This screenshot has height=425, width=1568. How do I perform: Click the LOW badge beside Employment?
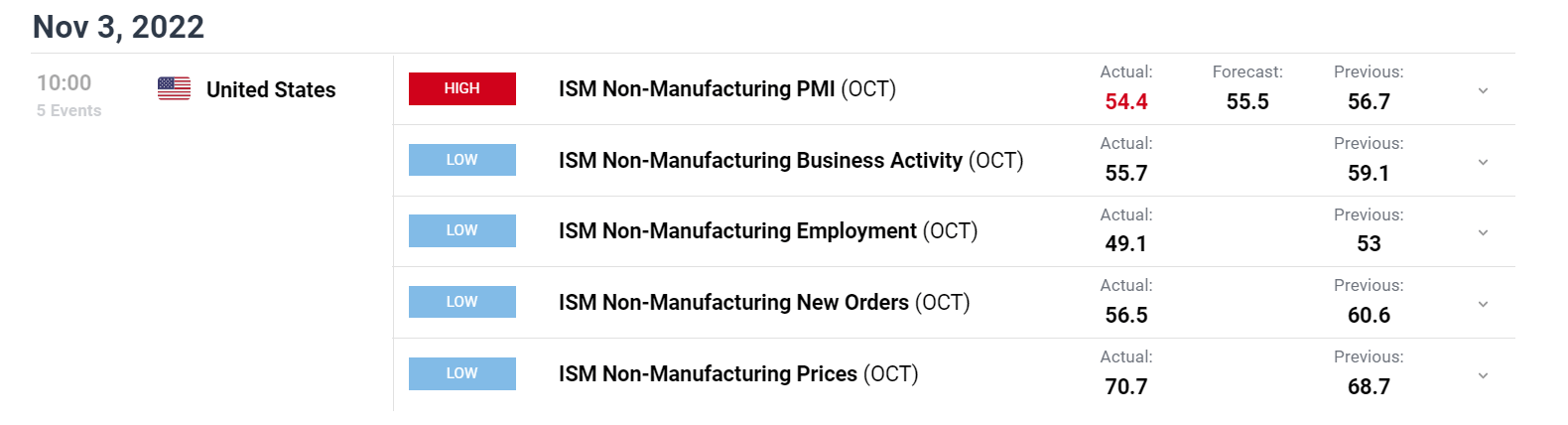pos(462,230)
